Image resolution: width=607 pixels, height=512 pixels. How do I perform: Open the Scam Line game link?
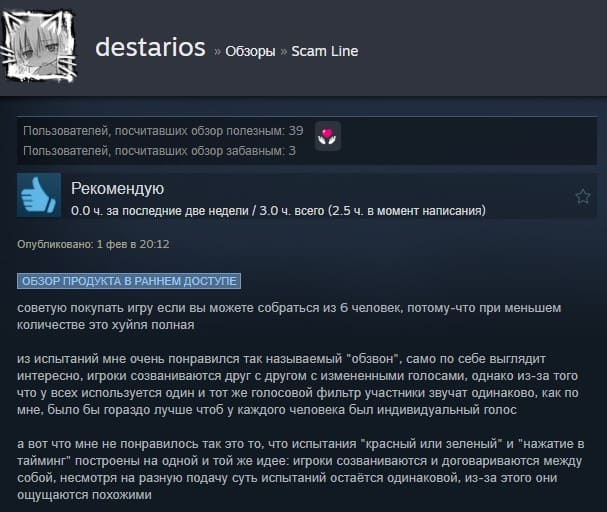[324, 51]
